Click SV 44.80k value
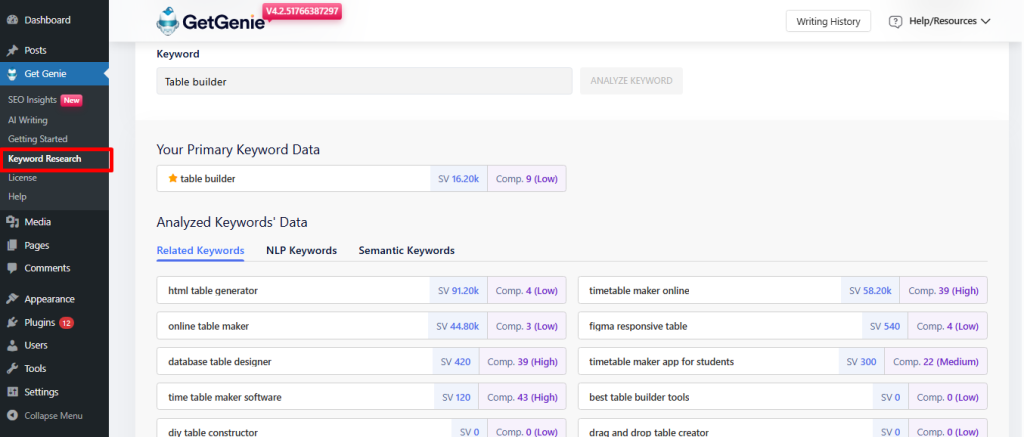Screen dimensions: 1024x437 [x=458, y=326]
